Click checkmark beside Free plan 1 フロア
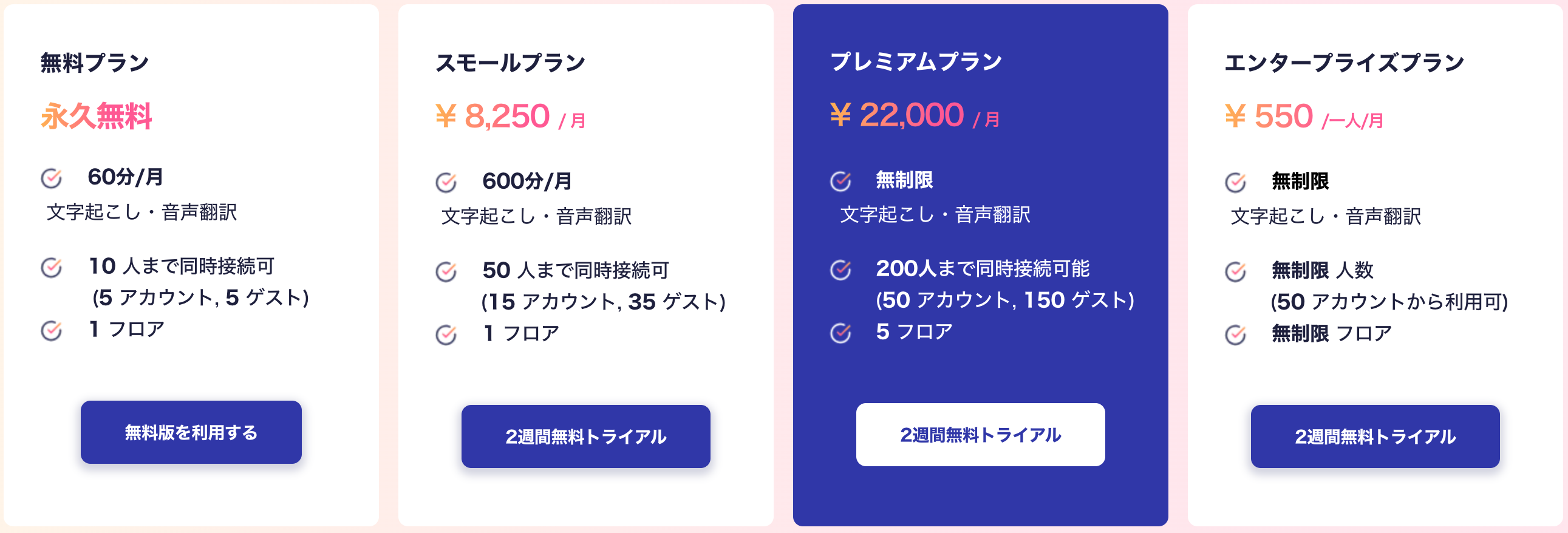The image size is (1568, 533). (52, 330)
